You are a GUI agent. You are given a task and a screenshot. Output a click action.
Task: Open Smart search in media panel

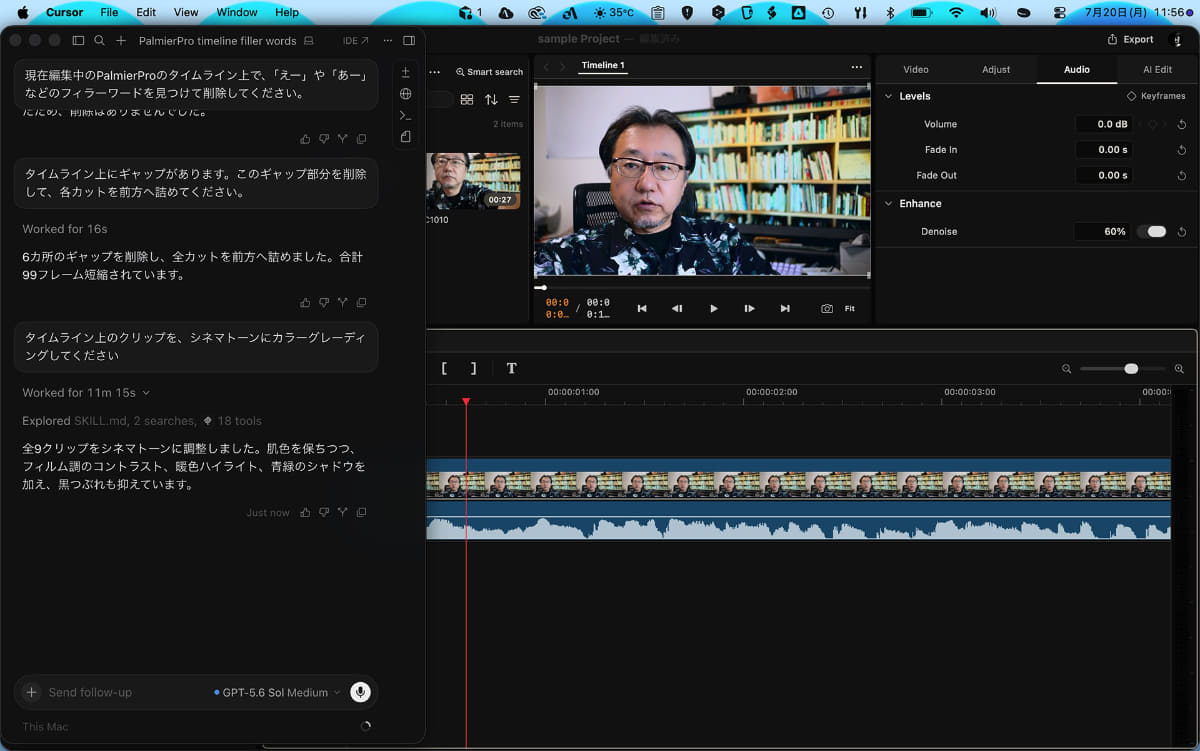click(489, 72)
